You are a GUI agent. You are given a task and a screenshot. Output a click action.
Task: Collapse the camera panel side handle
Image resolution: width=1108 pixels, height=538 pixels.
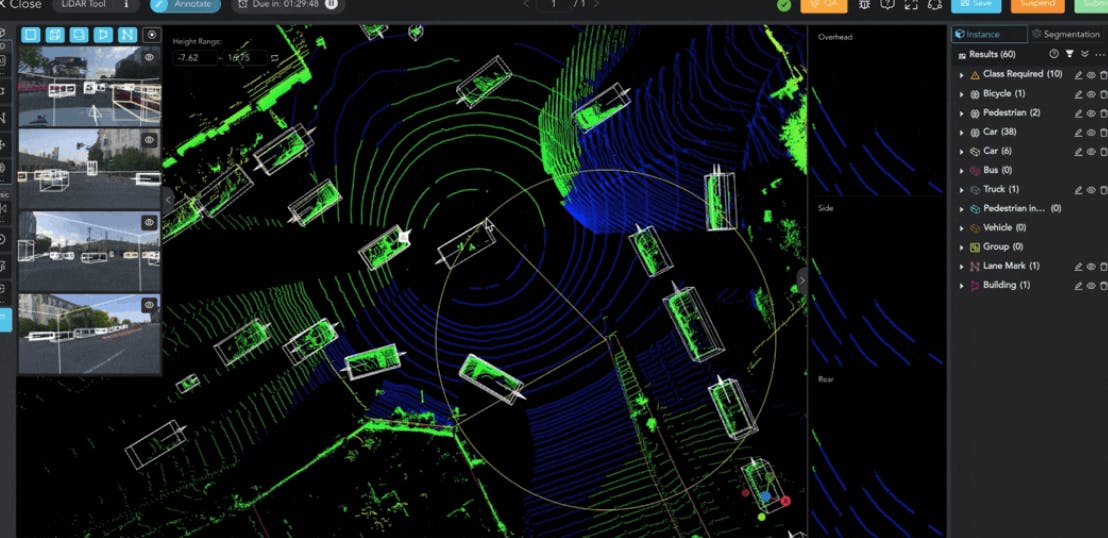pos(167,200)
